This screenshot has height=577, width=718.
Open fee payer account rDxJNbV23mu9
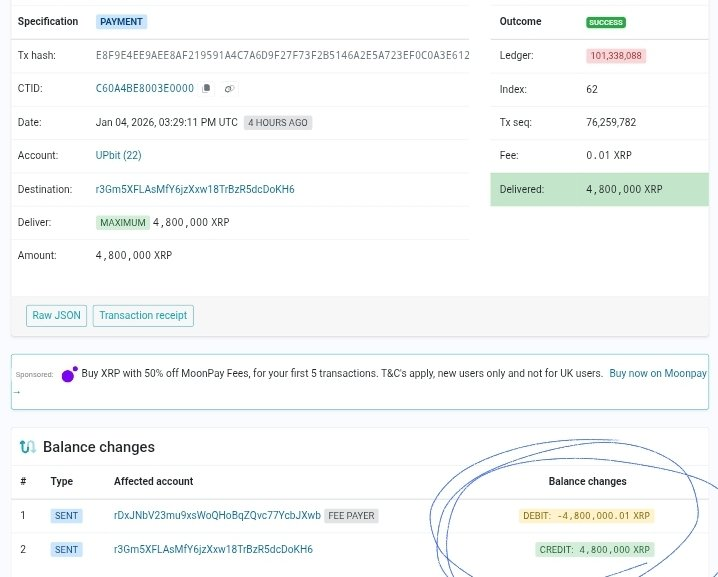tap(217, 516)
